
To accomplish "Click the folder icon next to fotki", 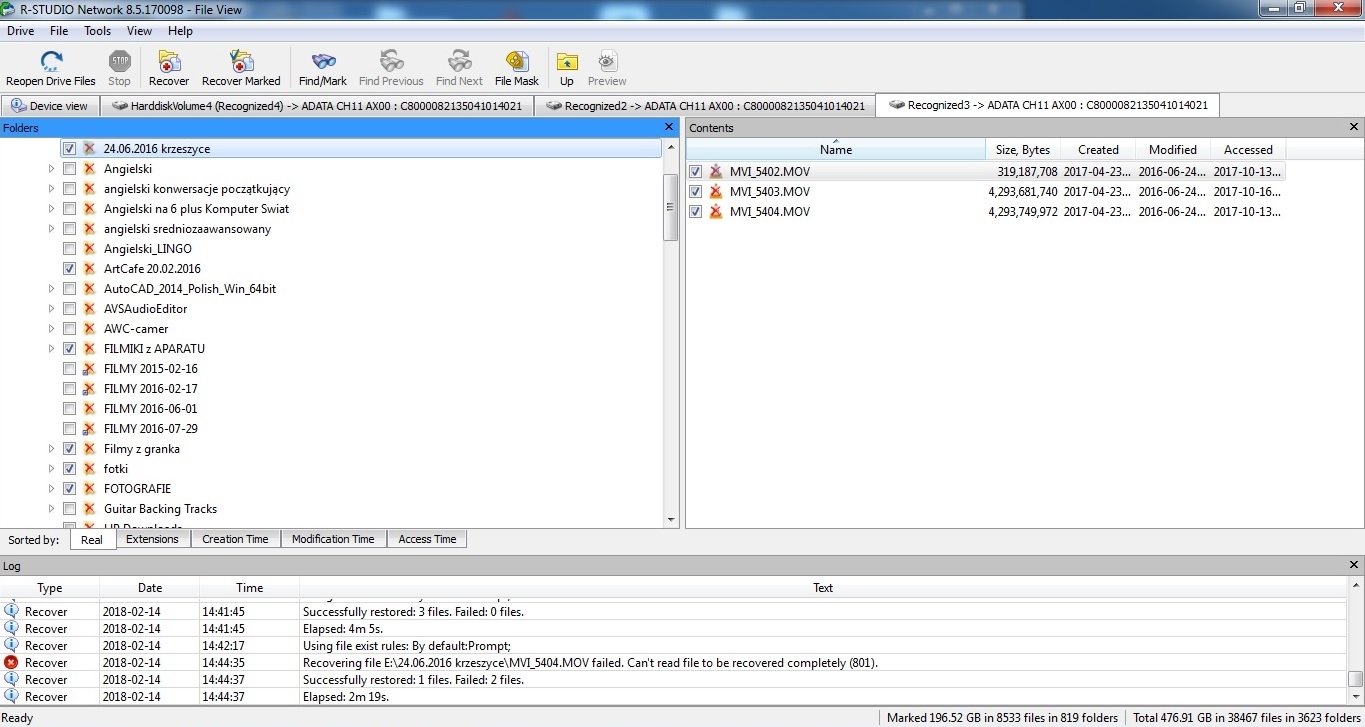I will tap(89, 469).
